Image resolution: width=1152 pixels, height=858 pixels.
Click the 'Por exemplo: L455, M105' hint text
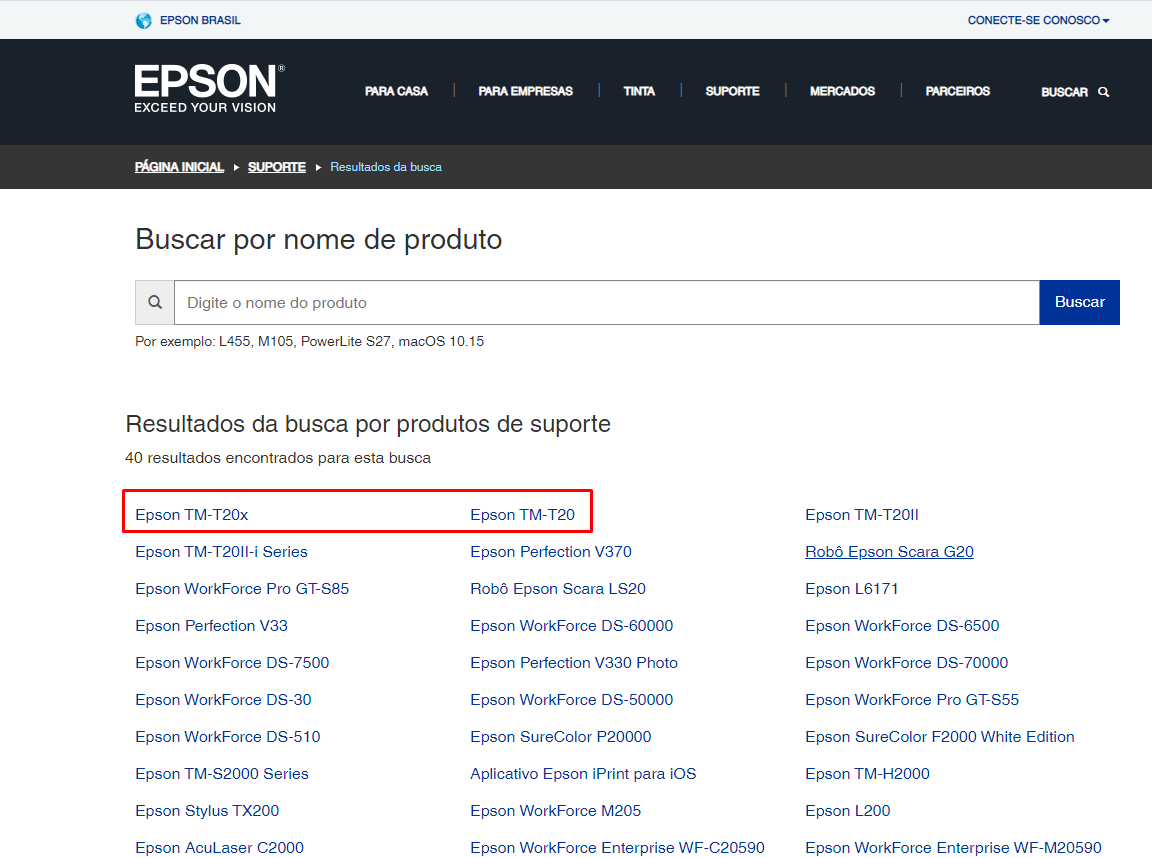pos(309,341)
